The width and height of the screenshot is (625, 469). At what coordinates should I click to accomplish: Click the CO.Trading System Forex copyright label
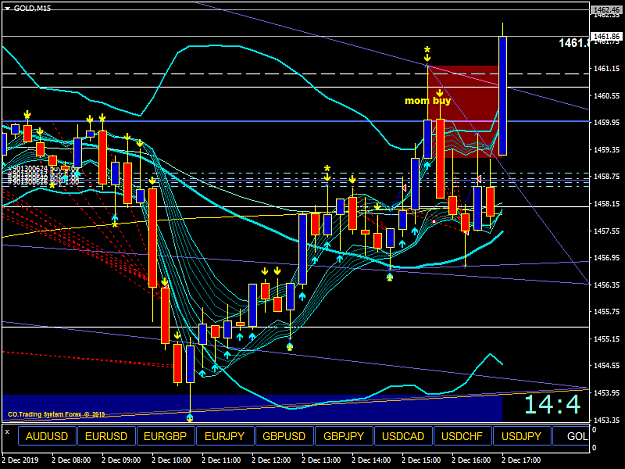click(56, 414)
